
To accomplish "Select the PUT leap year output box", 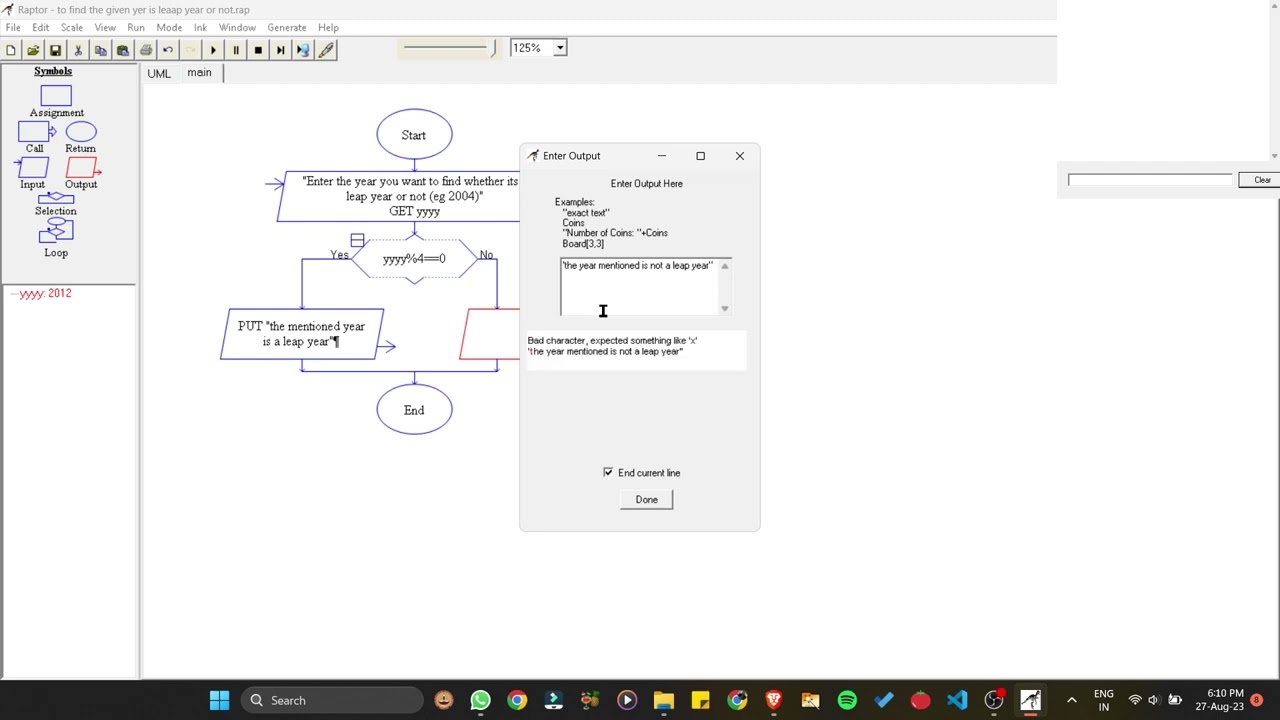I will pyautogui.click(x=302, y=334).
